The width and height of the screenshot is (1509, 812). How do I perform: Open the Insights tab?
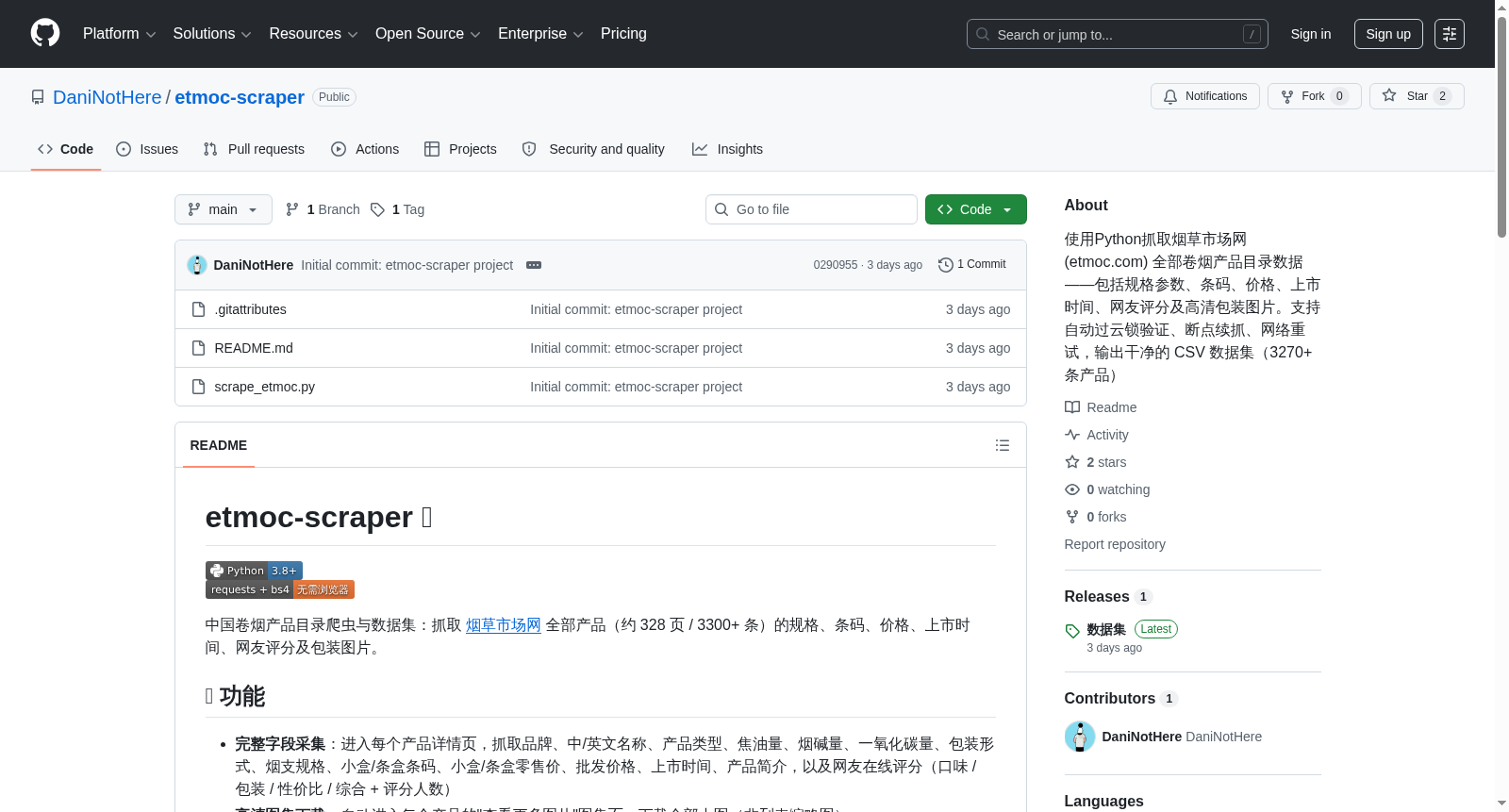coord(727,149)
